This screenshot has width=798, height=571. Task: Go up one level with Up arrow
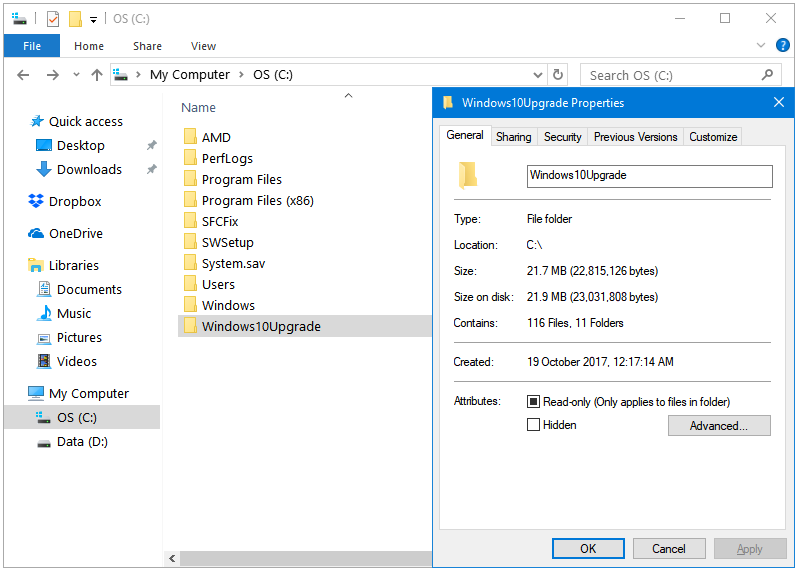point(97,75)
